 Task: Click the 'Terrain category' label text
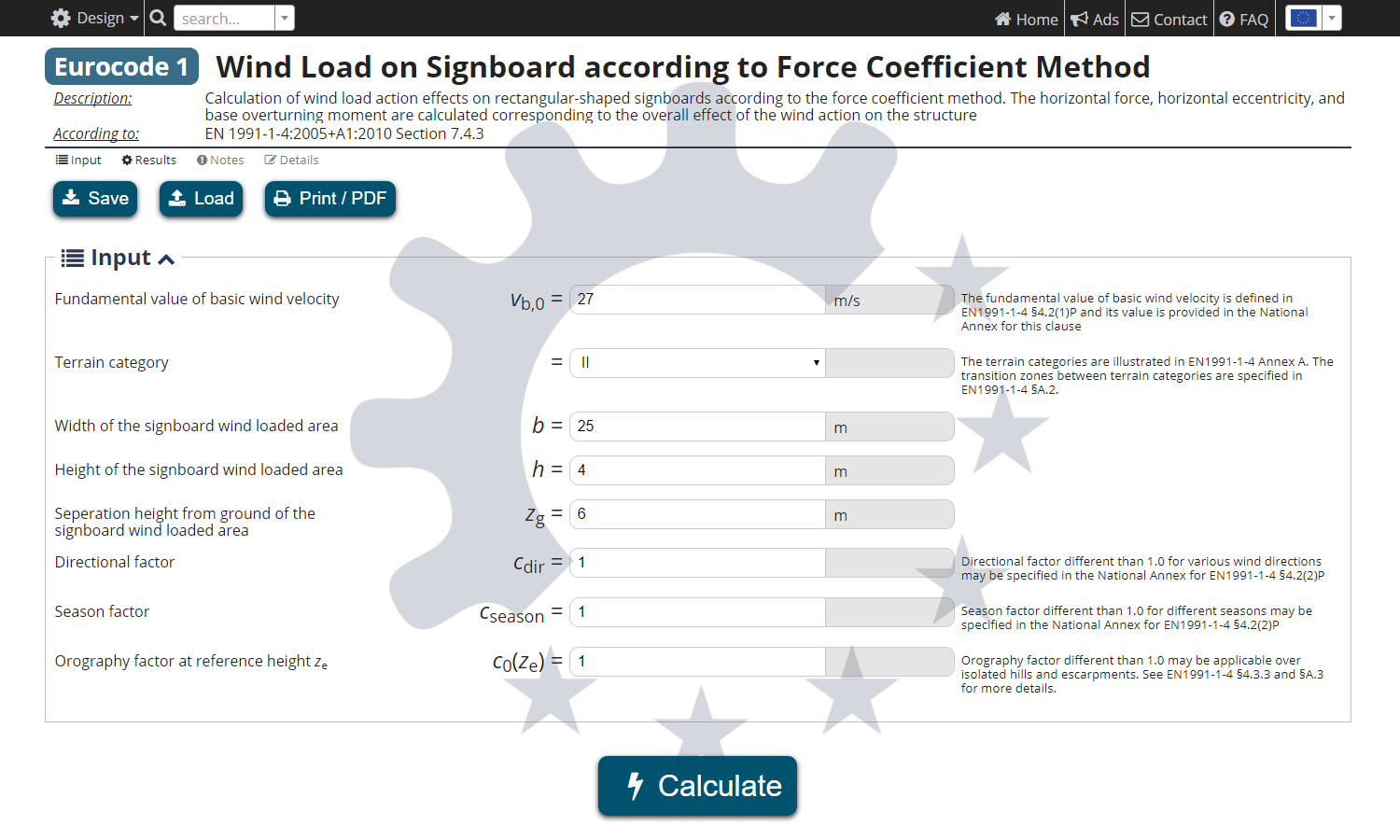(112, 362)
